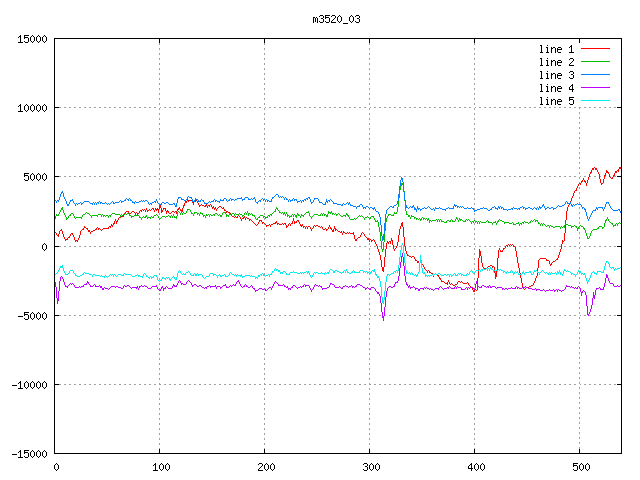
Task: Click the cyan line 5 legend sample
Action: (x=595, y=101)
